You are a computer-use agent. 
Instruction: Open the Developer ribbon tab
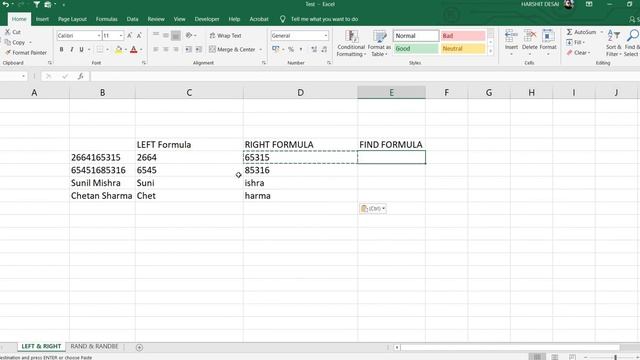pyautogui.click(x=207, y=19)
